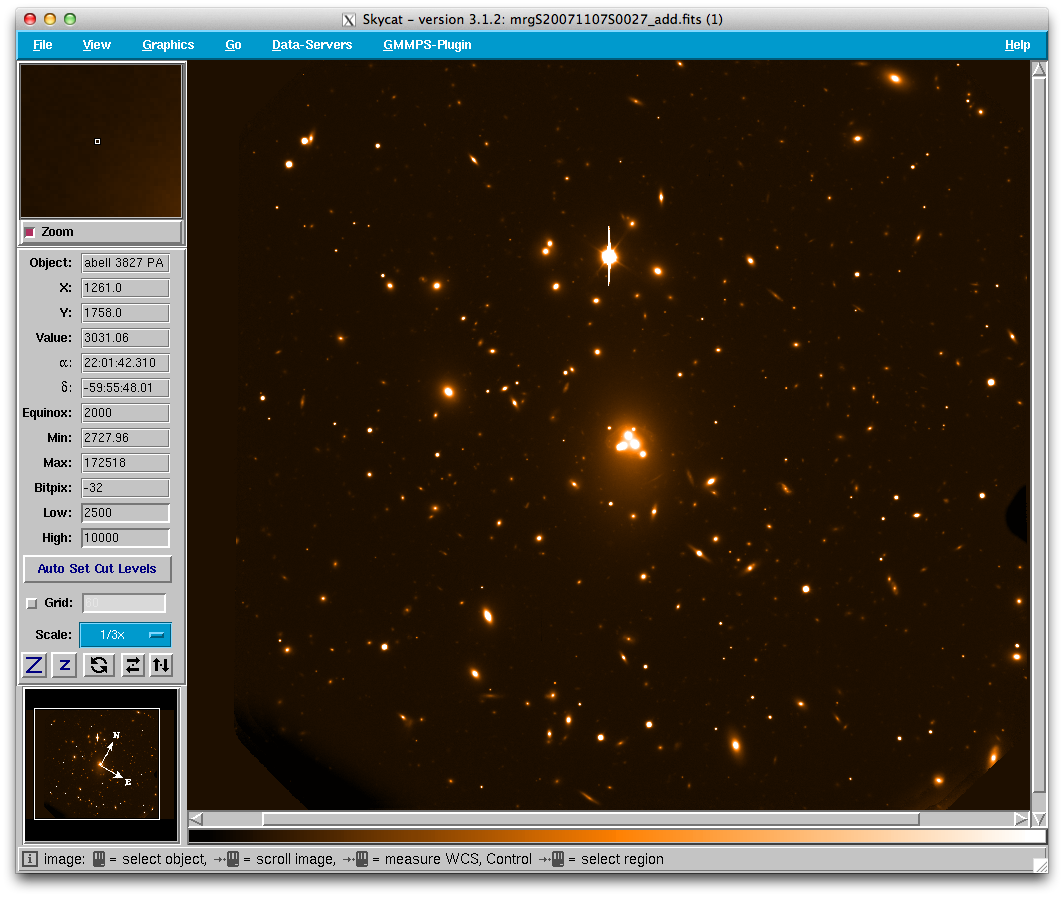Screen dimensions: 1064x897
Task: Click the color ramp bar below the image
Action: coord(617,837)
